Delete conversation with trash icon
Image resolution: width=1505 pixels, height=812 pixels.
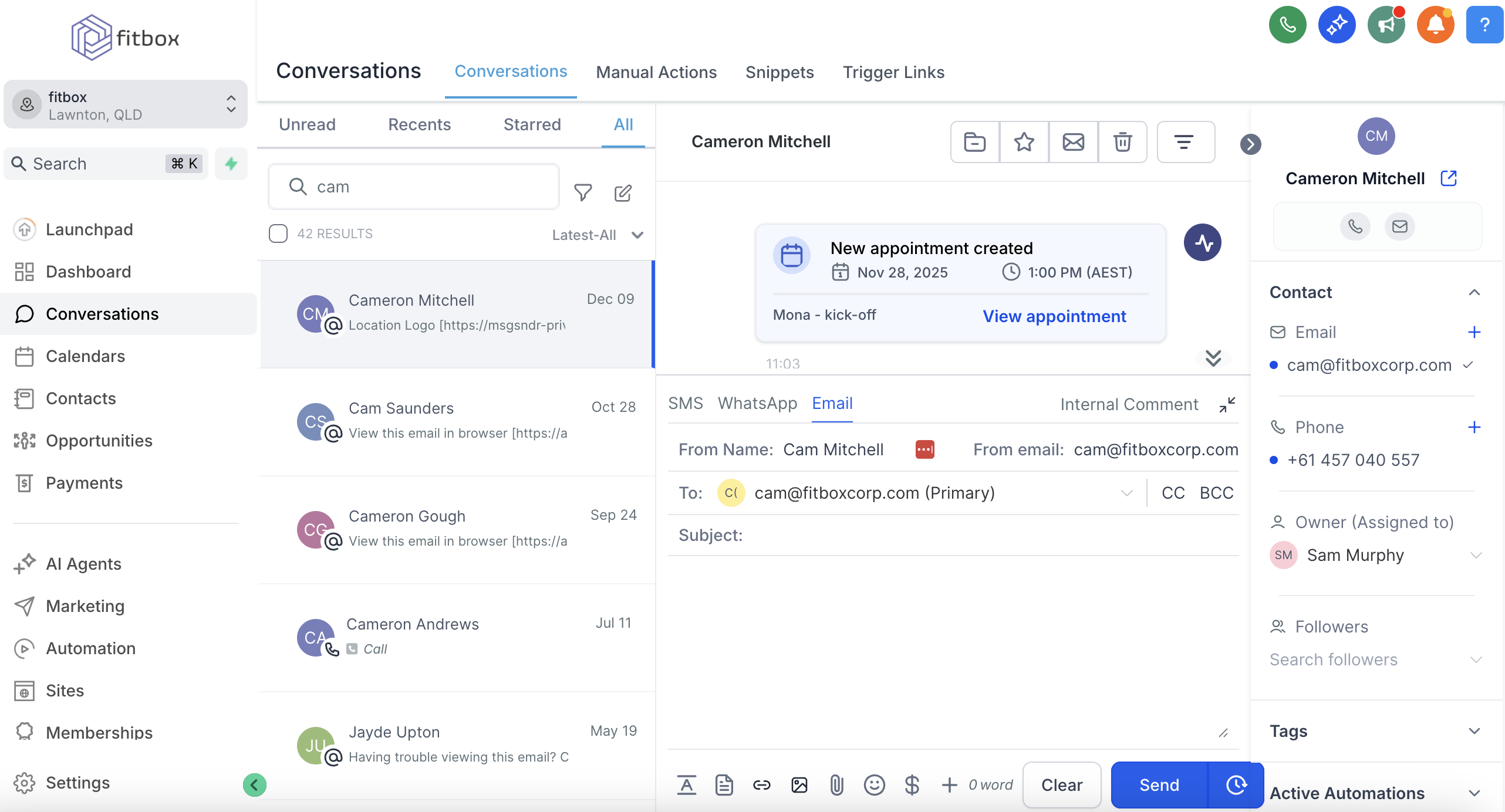coord(1123,142)
